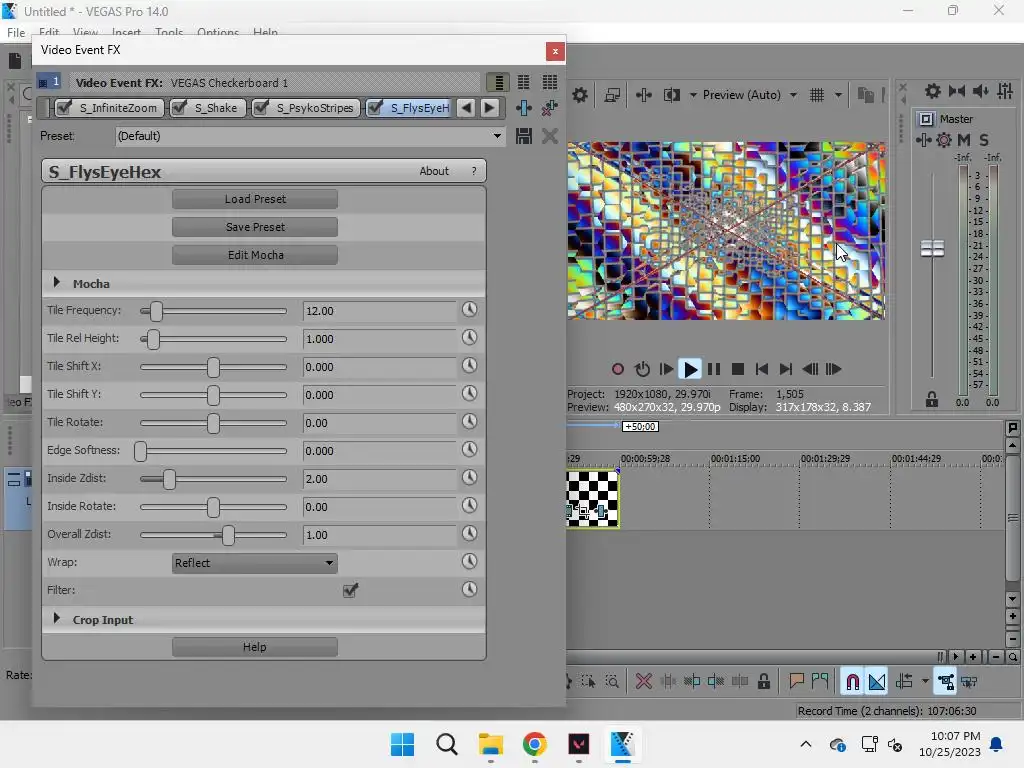1024x768 pixels.
Task: Toggle Split Screen View icon
Action: pyautogui.click(x=671, y=95)
